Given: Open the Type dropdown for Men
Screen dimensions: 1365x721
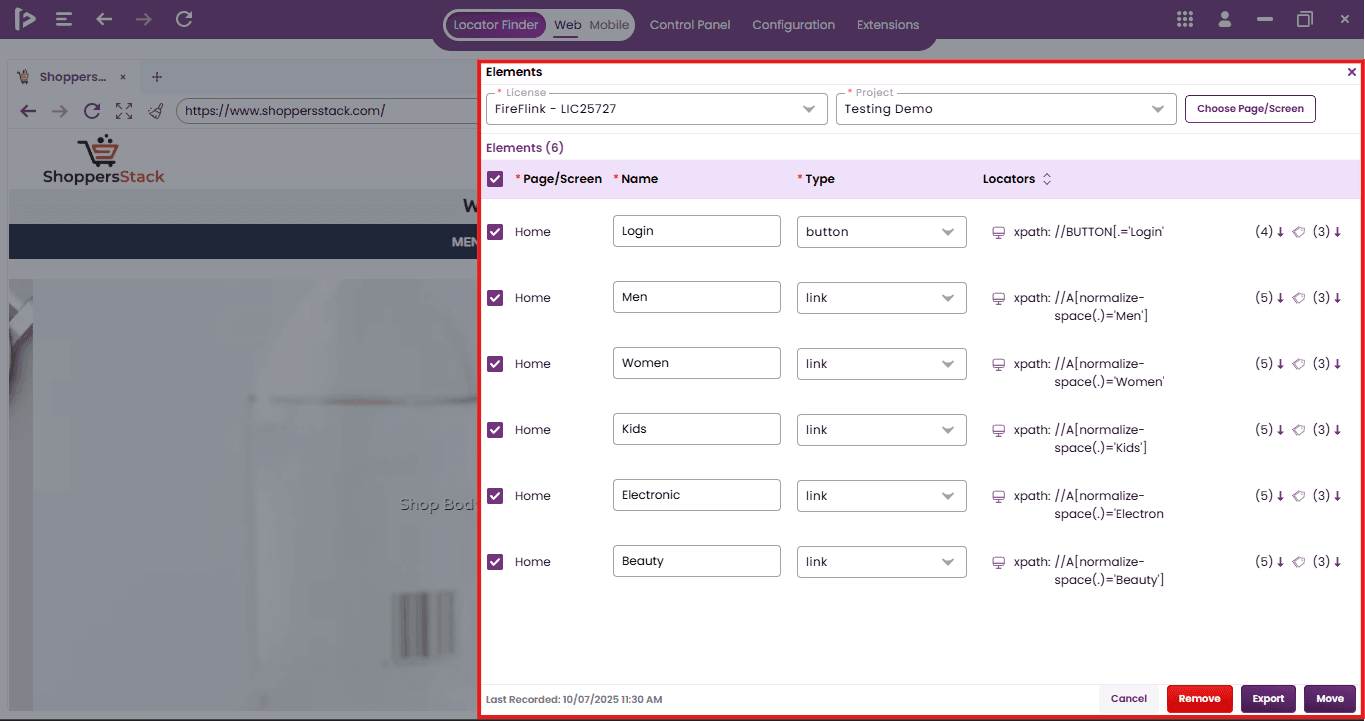Looking at the screenshot, I should 882,298.
